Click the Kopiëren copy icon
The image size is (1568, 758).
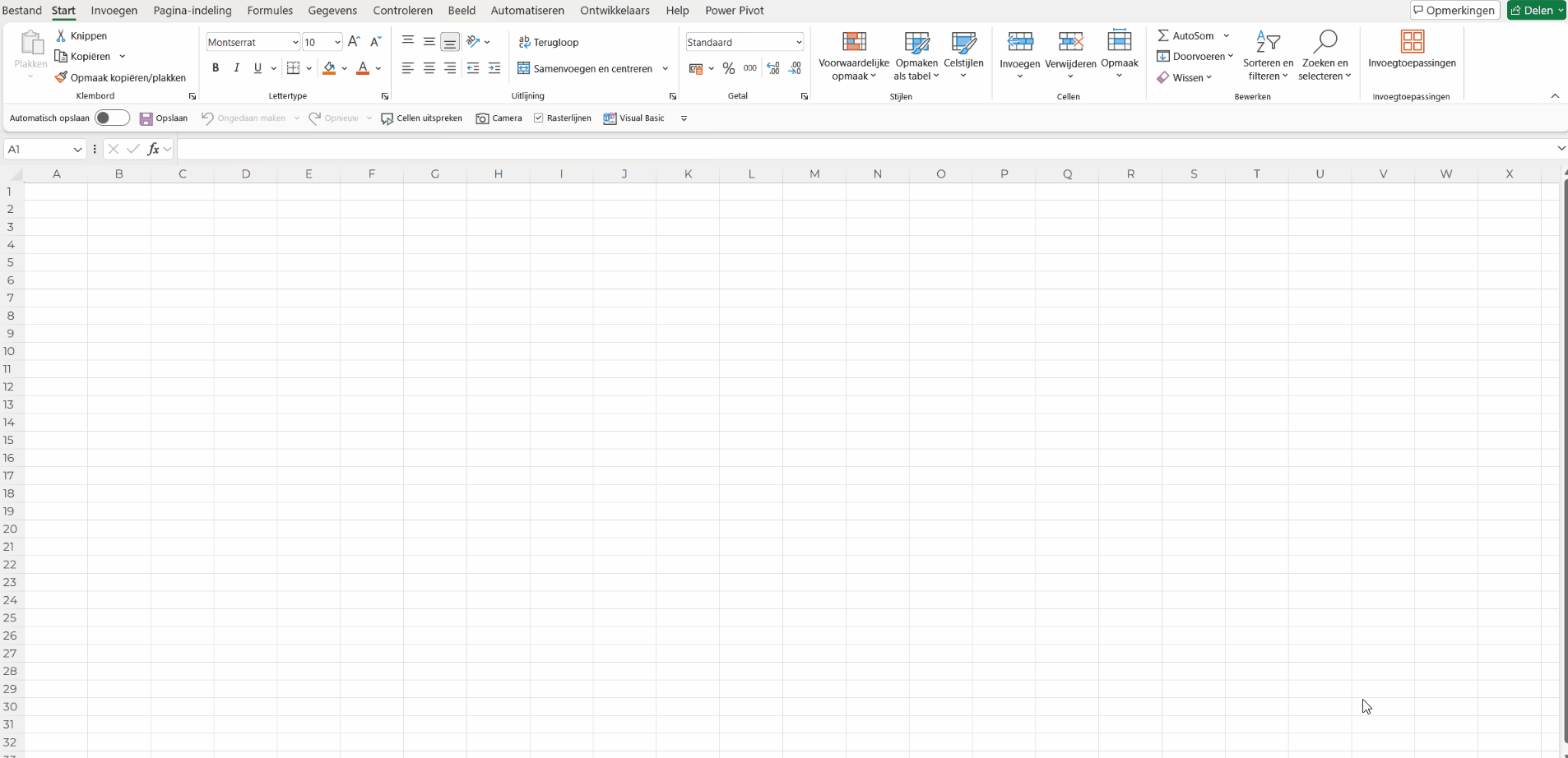click(61, 56)
